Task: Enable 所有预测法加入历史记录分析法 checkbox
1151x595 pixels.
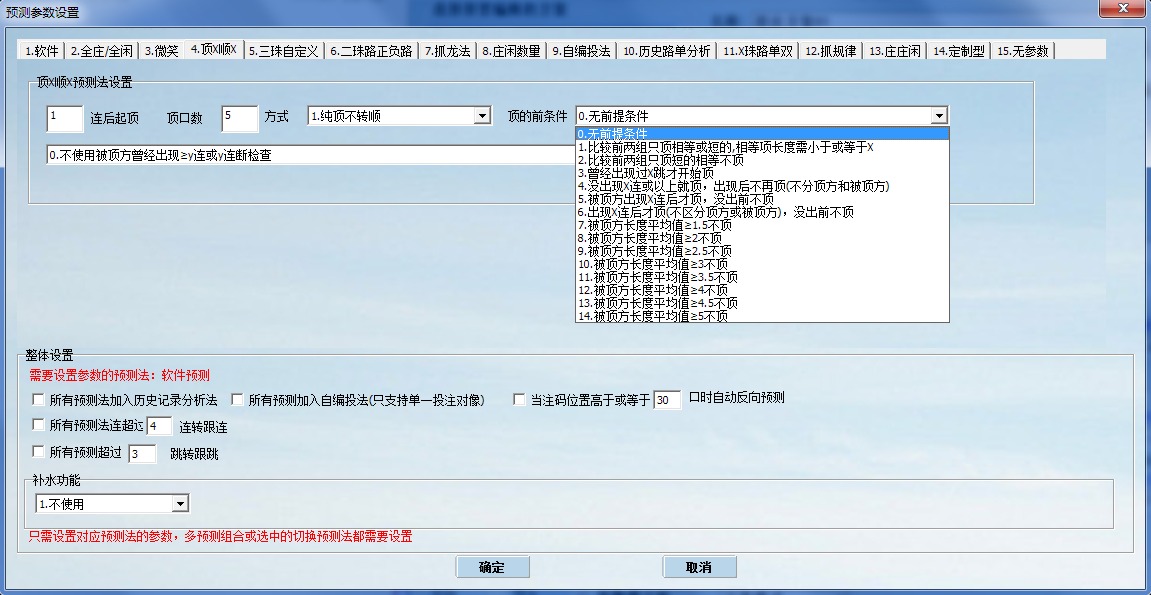Action: click(37, 397)
